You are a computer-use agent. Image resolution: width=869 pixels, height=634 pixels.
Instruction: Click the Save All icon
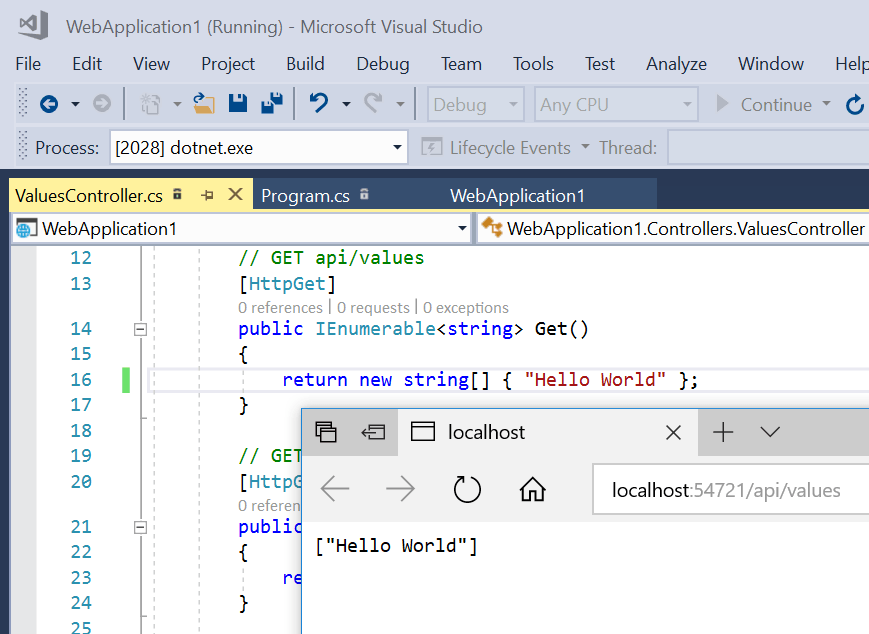272,104
